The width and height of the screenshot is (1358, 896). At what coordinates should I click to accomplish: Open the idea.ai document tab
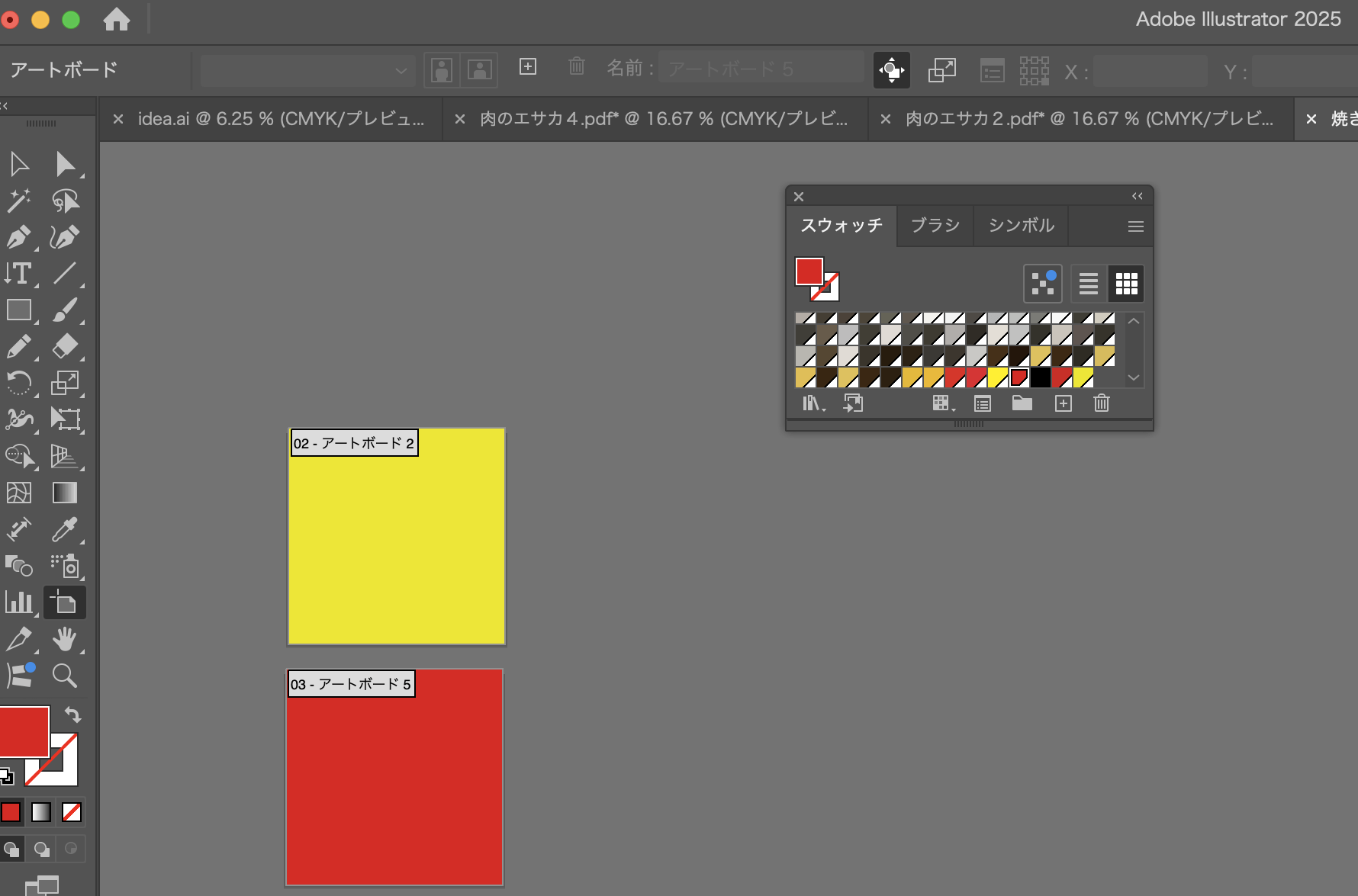[280, 119]
